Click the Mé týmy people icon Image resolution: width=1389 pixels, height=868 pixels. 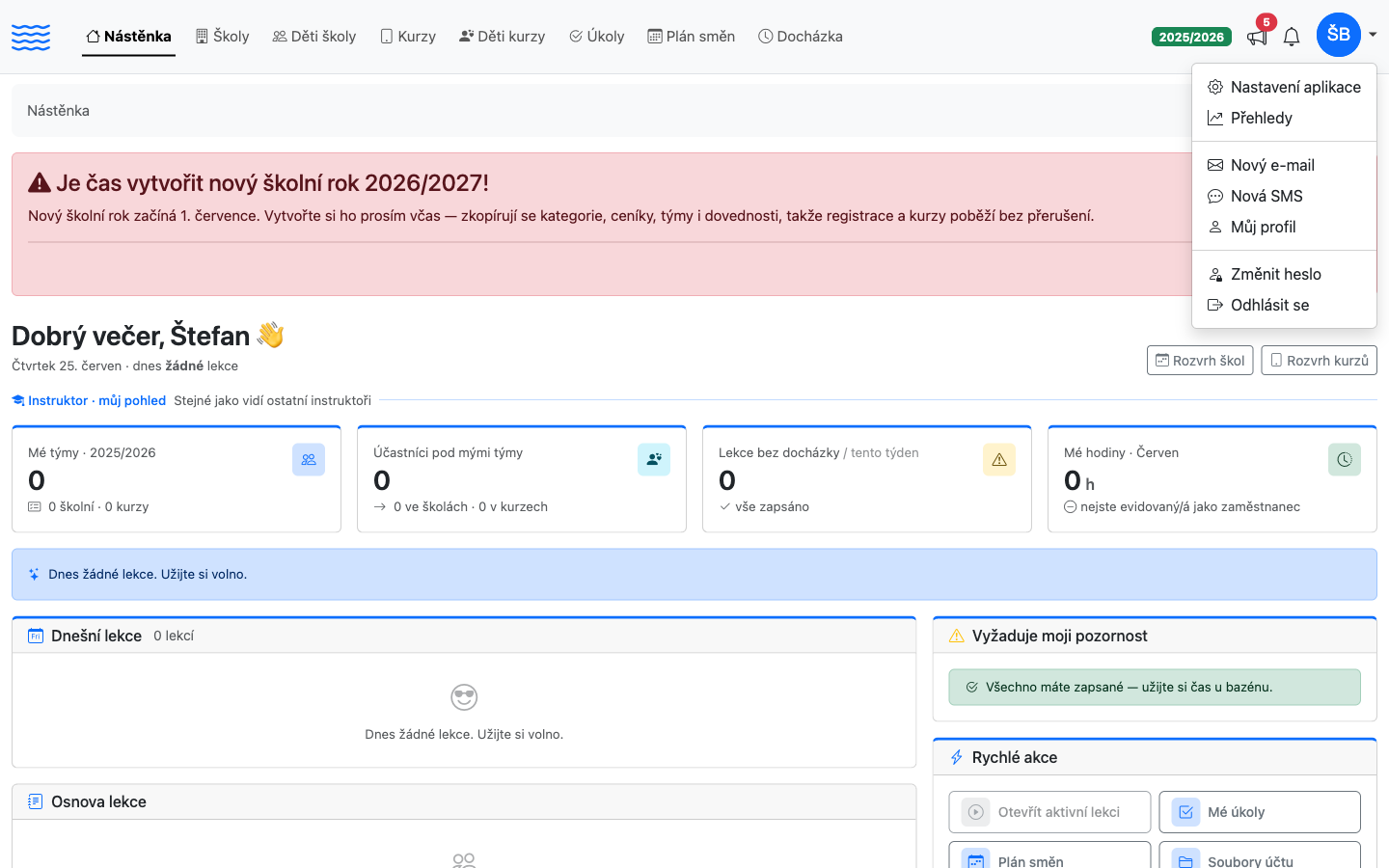coord(309,460)
